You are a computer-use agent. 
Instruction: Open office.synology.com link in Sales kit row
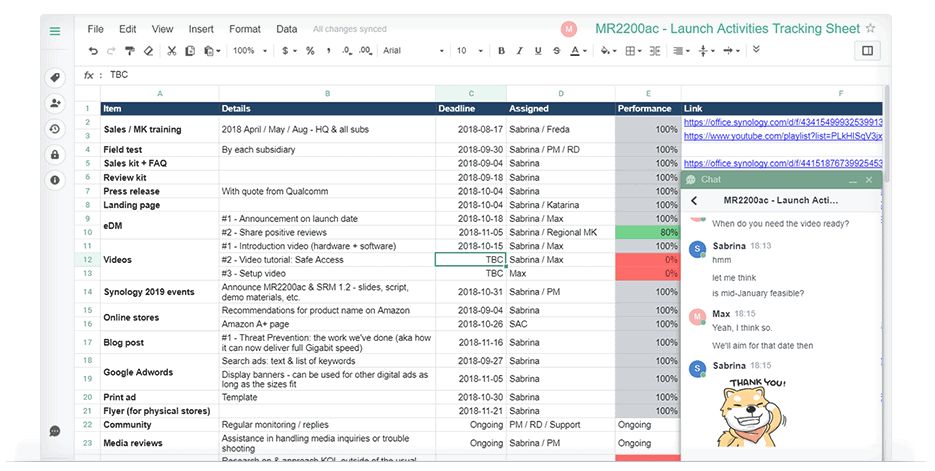[x=783, y=163]
